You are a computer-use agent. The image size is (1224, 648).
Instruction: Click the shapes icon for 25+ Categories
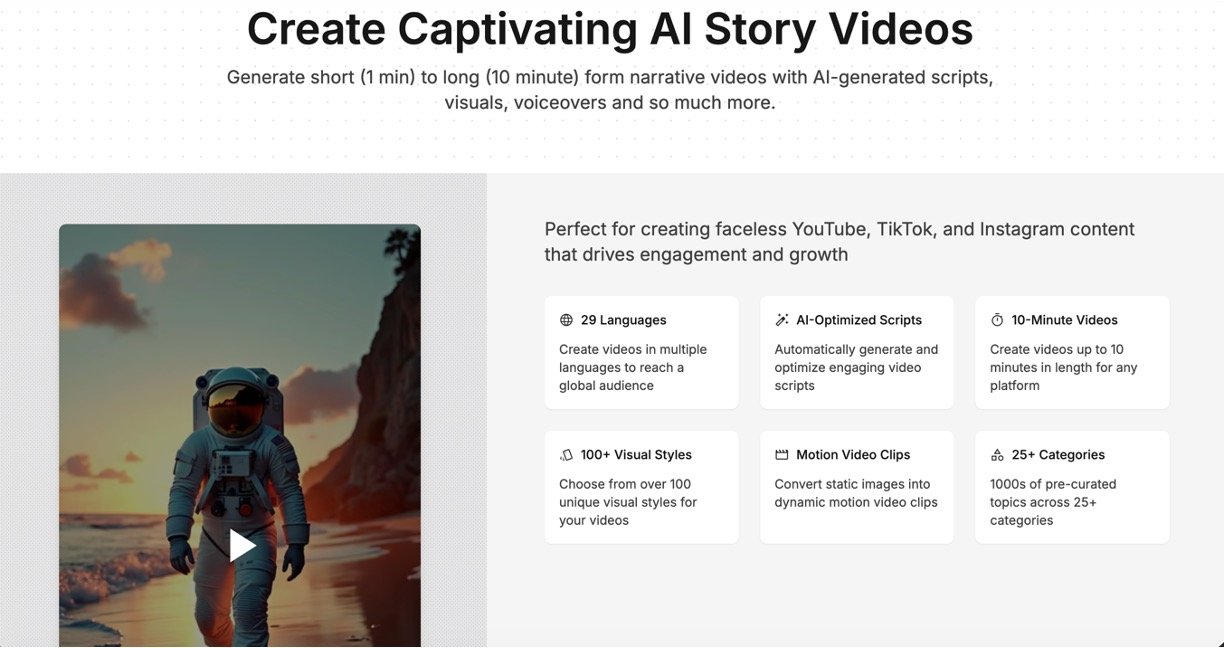point(997,455)
